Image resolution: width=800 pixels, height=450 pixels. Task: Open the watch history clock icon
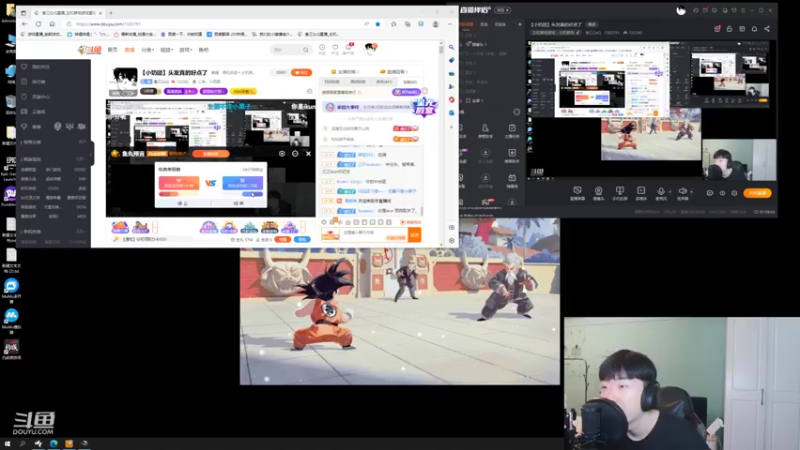click(322, 47)
